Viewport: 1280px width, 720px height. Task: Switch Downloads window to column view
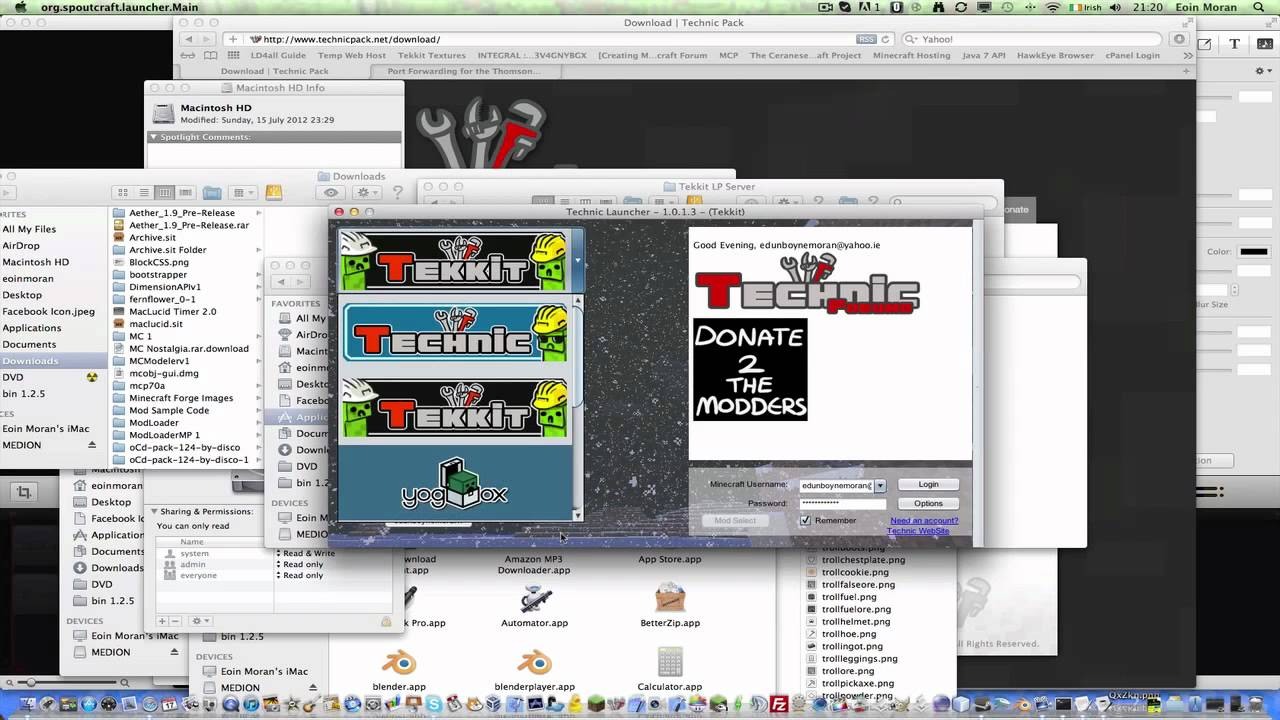165,192
